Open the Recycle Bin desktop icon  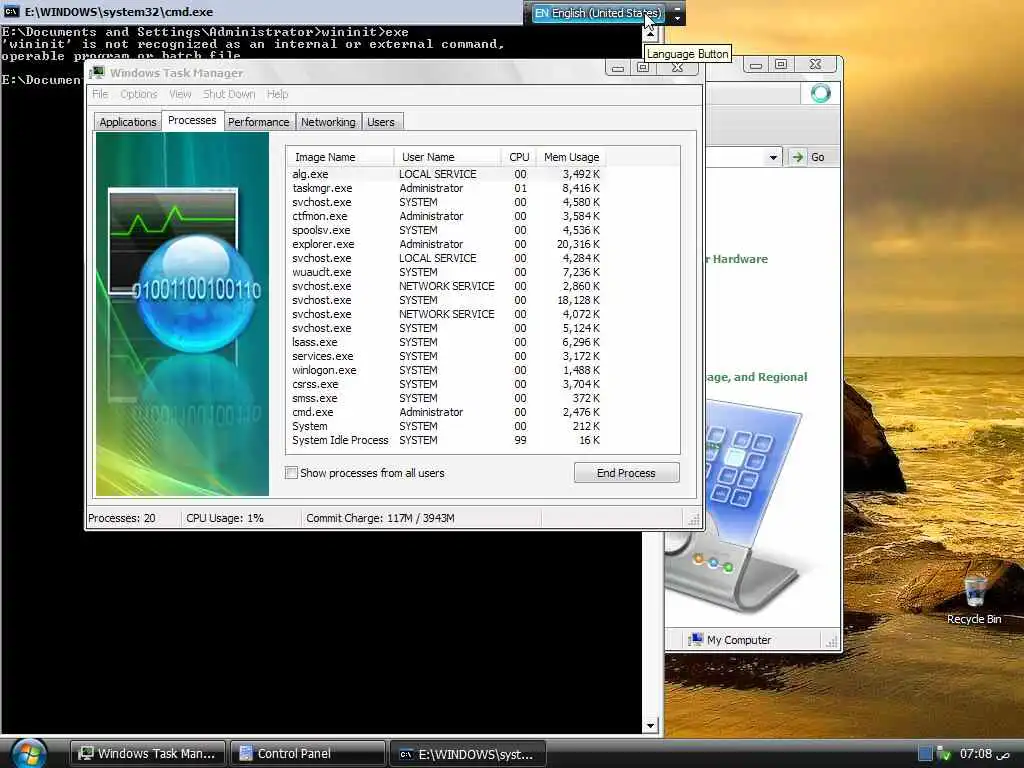[x=974, y=600]
